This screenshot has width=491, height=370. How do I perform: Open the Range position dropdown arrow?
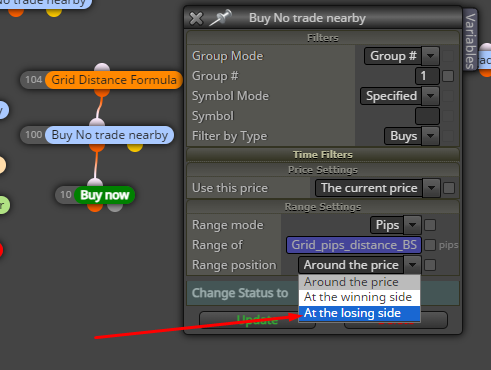[412, 265]
